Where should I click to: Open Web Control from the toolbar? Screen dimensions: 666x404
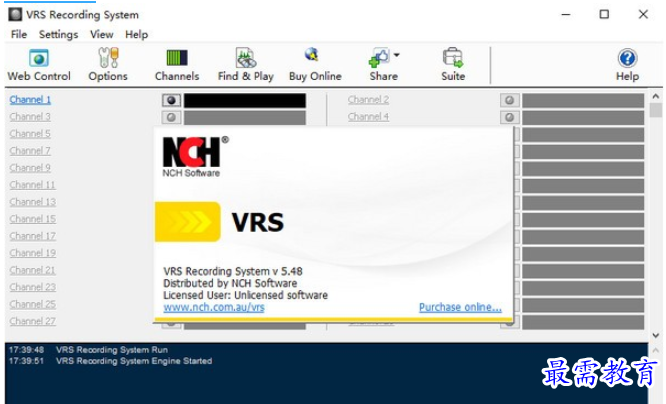pyautogui.click(x=39, y=65)
